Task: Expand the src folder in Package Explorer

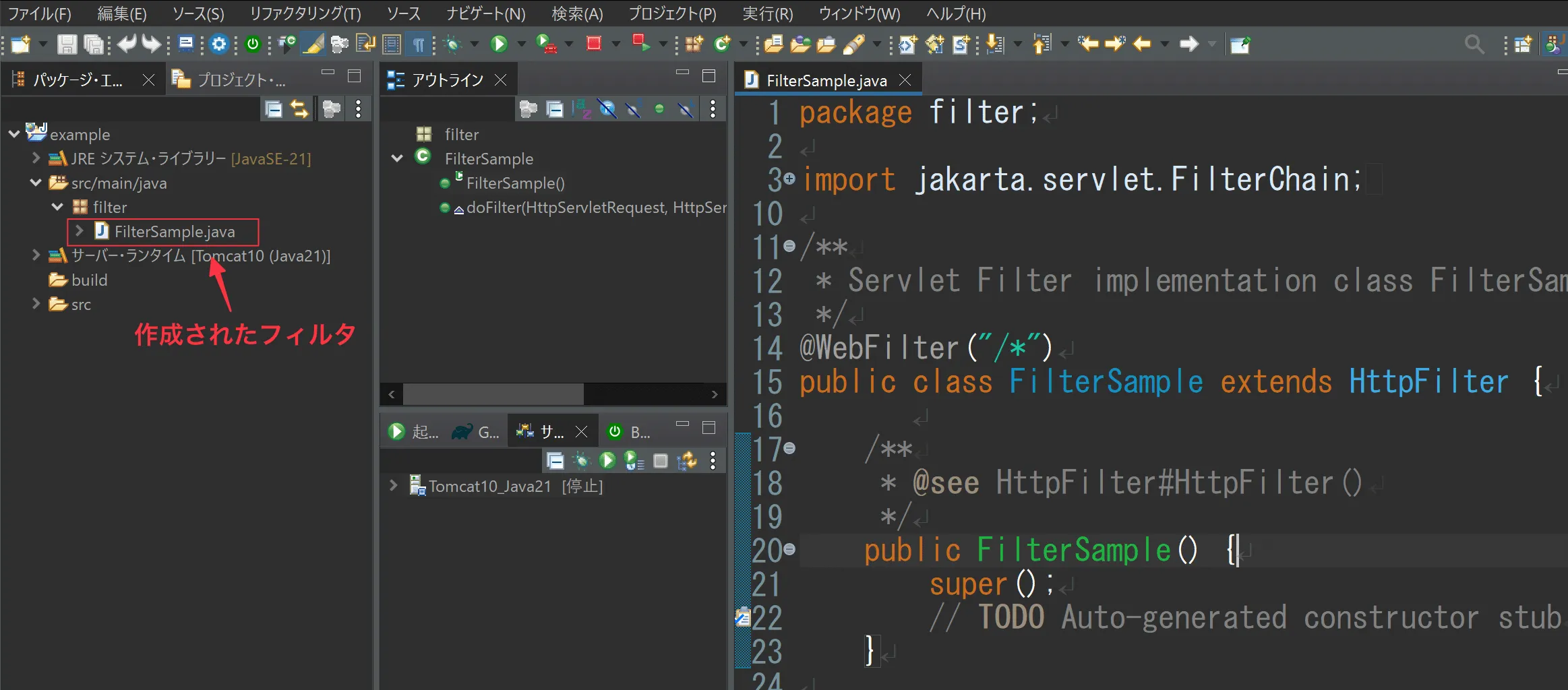Action: pos(36,304)
